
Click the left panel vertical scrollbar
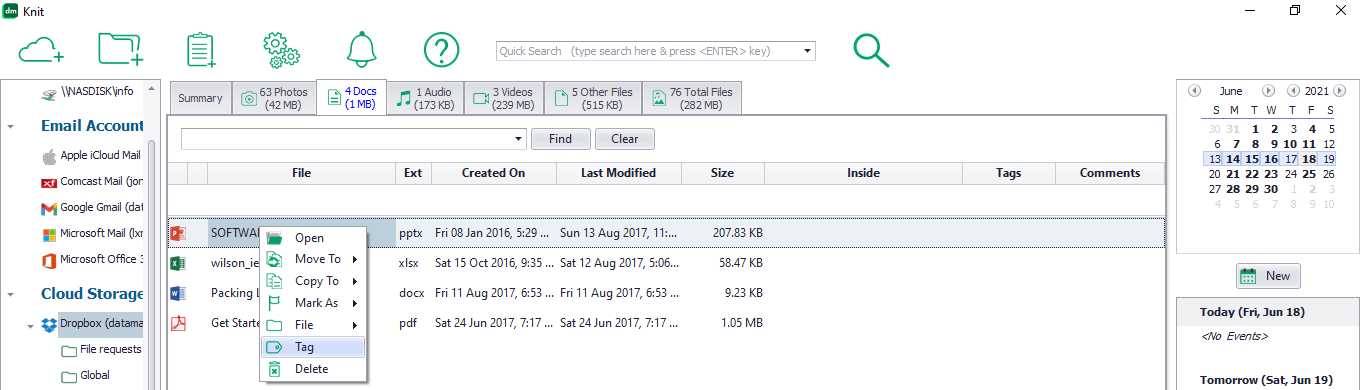[152, 235]
